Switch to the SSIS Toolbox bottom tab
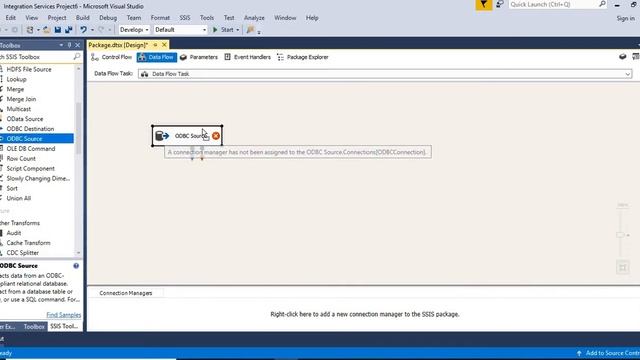Image resolution: width=640 pixels, height=360 pixels. (64, 327)
